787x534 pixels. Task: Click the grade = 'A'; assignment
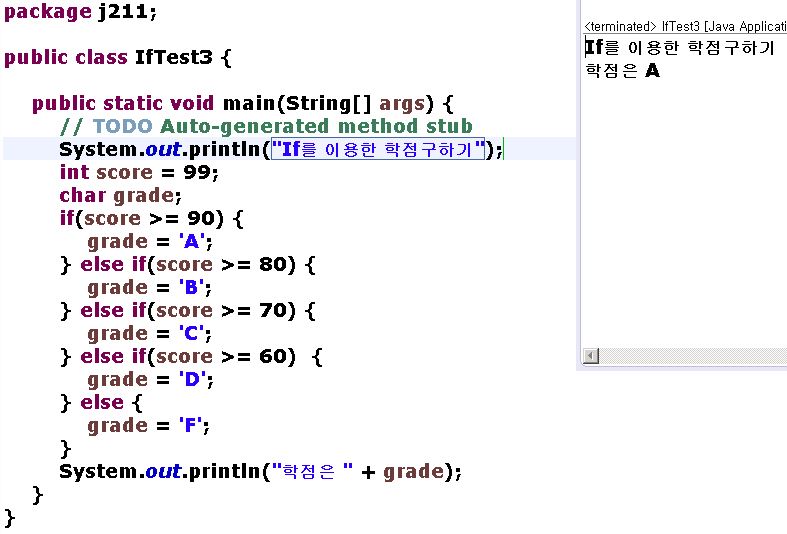point(150,241)
